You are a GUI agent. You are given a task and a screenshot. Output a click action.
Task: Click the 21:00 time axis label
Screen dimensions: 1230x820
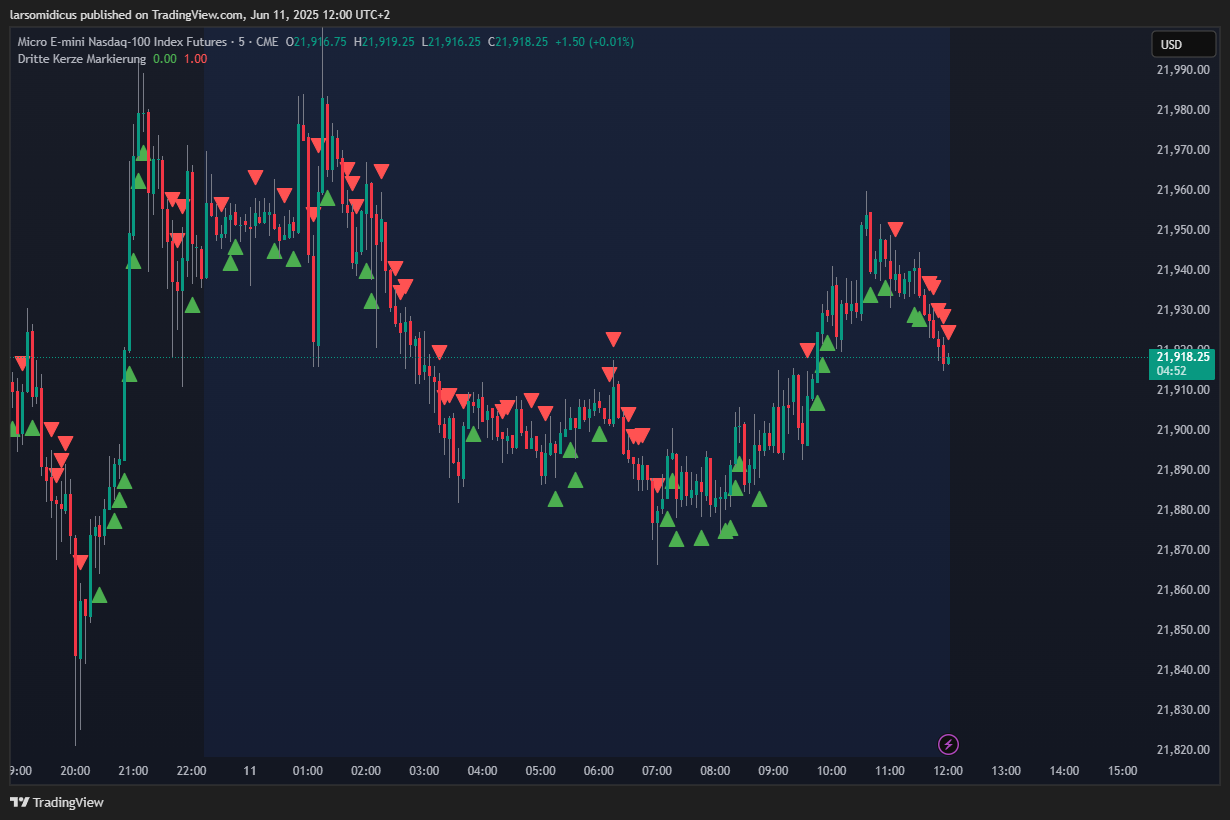click(133, 771)
